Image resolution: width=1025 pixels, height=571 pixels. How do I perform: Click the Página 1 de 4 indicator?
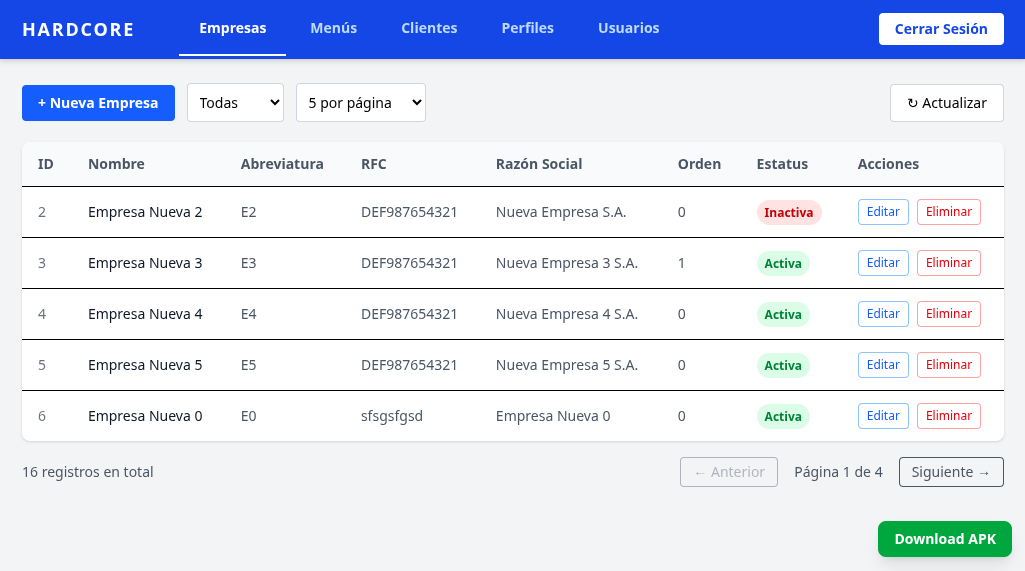pos(838,472)
